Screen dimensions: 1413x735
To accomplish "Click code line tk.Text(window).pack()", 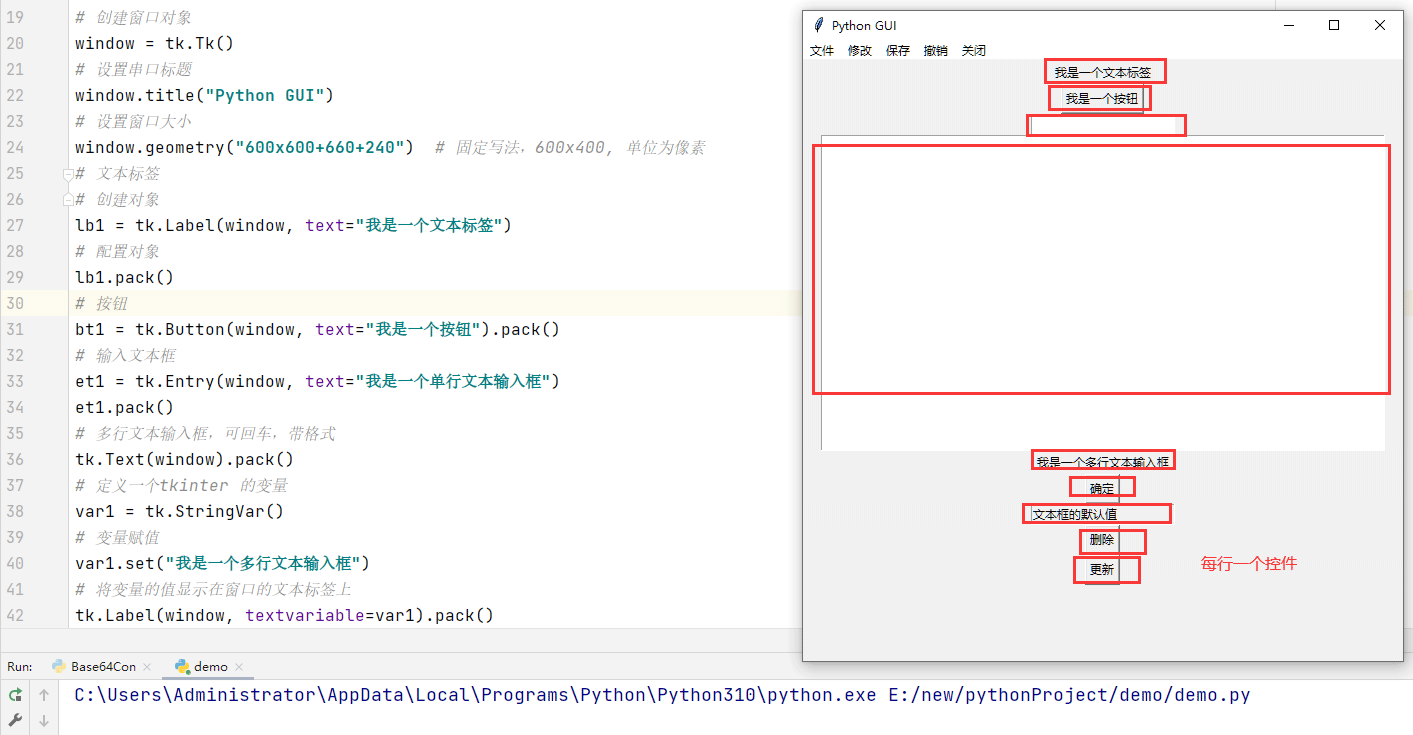I will click(184, 459).
